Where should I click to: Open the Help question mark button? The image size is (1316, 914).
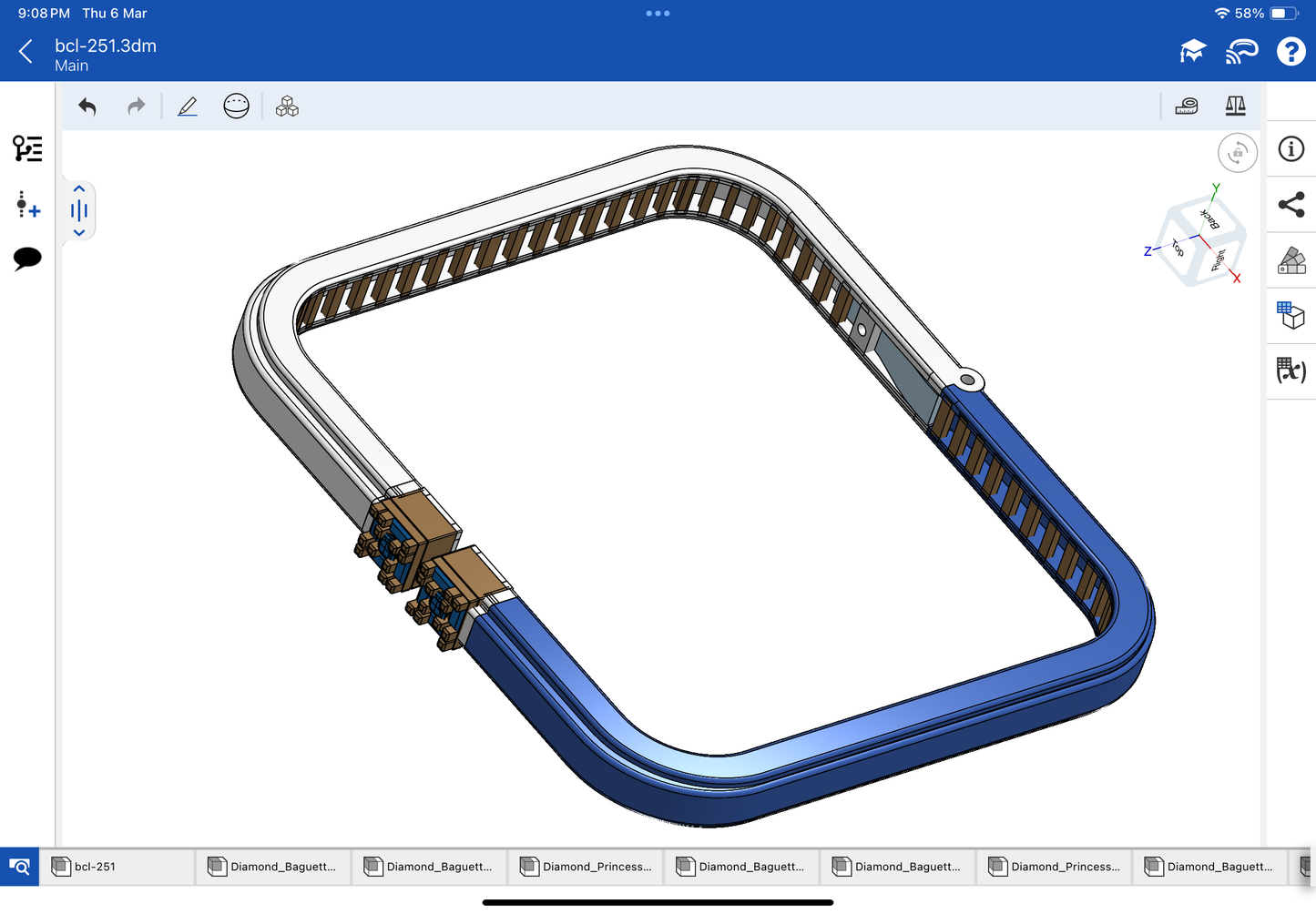click(1290, 52)
